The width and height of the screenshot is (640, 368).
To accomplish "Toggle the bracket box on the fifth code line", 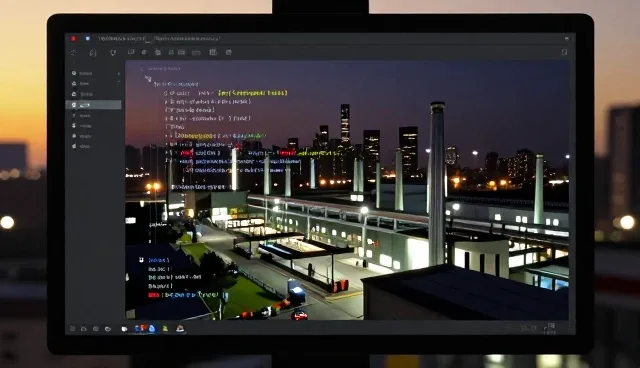I will click(x=167, y=126).
